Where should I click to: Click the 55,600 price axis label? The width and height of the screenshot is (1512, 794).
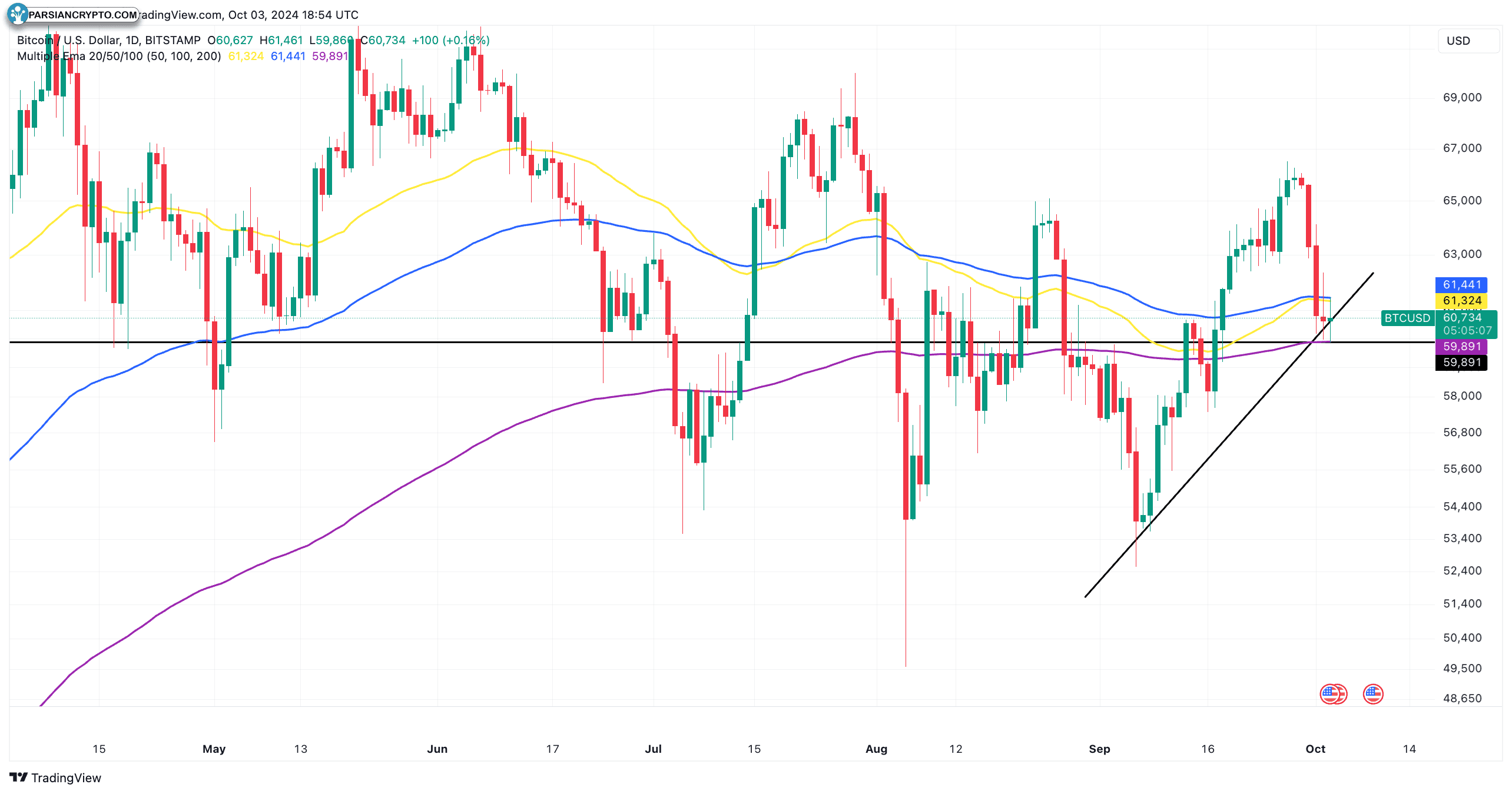coord(1462,469)
